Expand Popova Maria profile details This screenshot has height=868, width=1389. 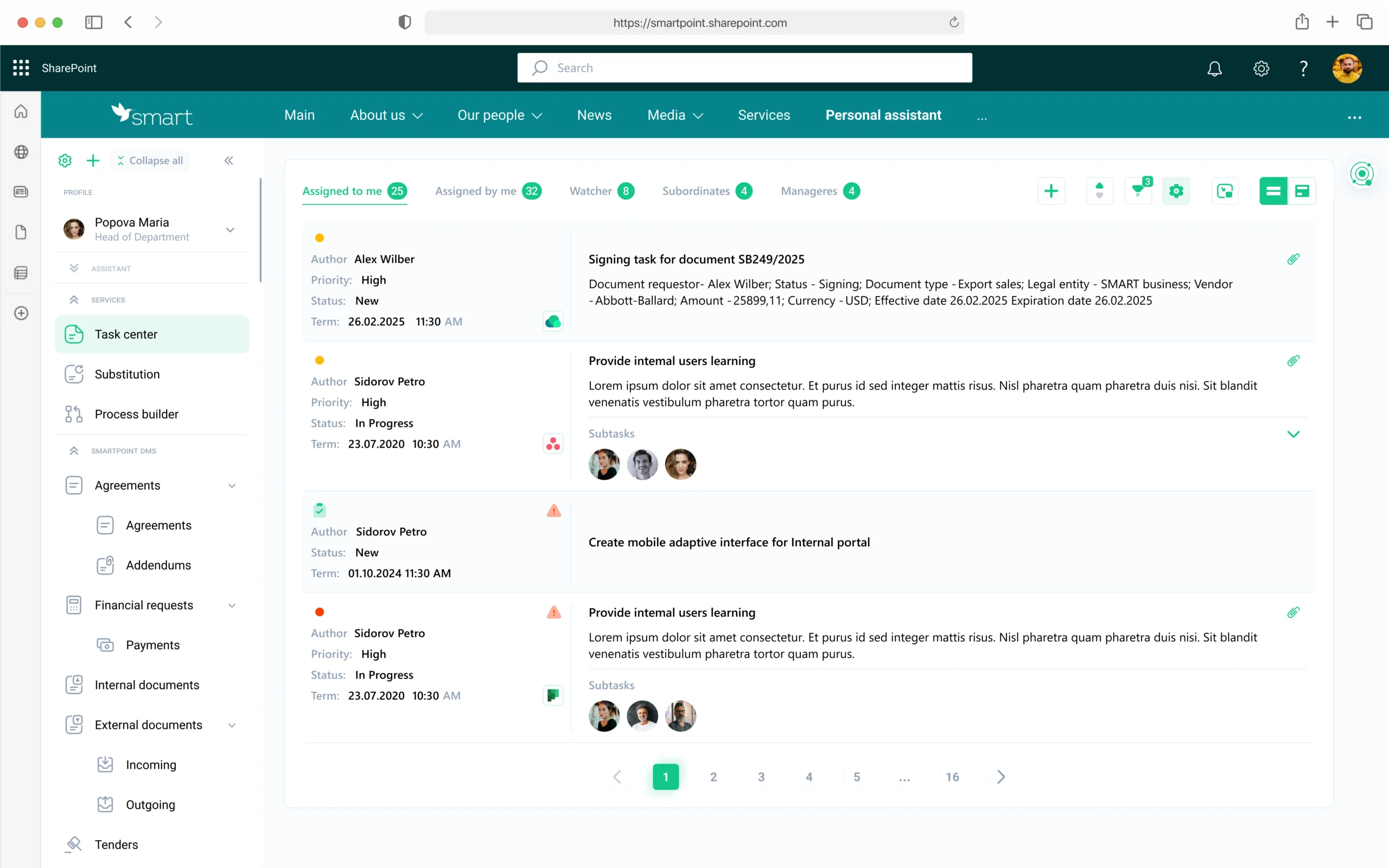click(230, 229)
